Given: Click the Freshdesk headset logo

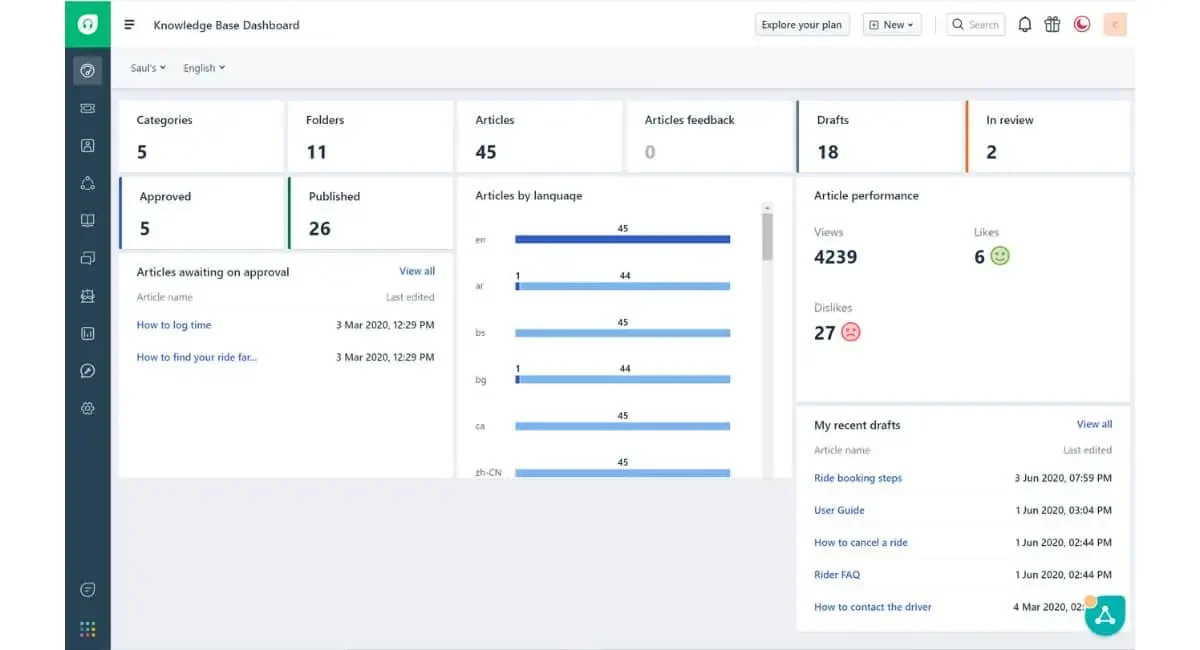Looking at the screenshot, I should pos(88,24).
